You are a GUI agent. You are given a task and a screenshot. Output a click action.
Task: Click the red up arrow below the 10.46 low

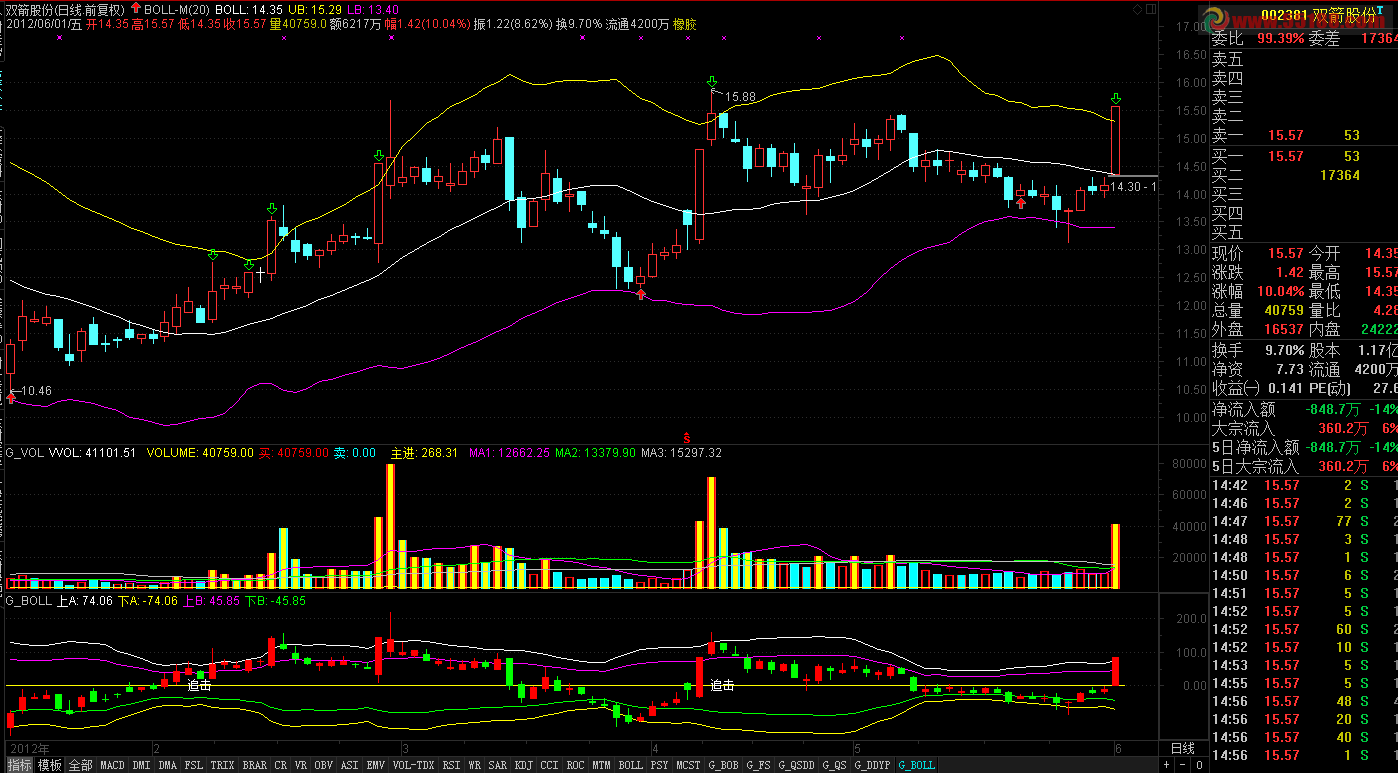pyautogui.click(x=11, y=398)
